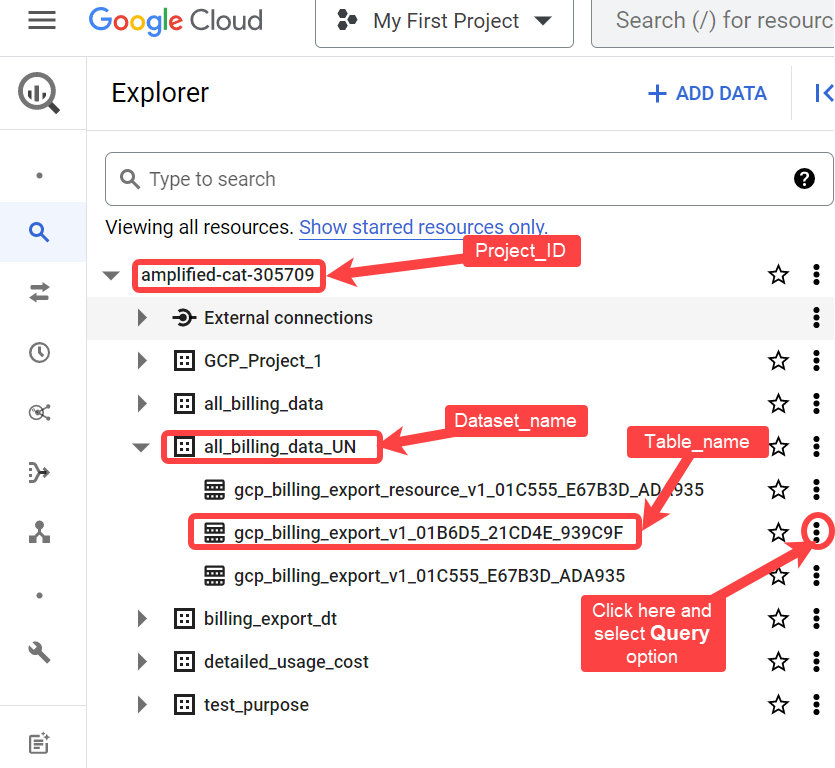Click the BigQuery logo icon in sidebar
835x768 pixels.
click(39, 94)
